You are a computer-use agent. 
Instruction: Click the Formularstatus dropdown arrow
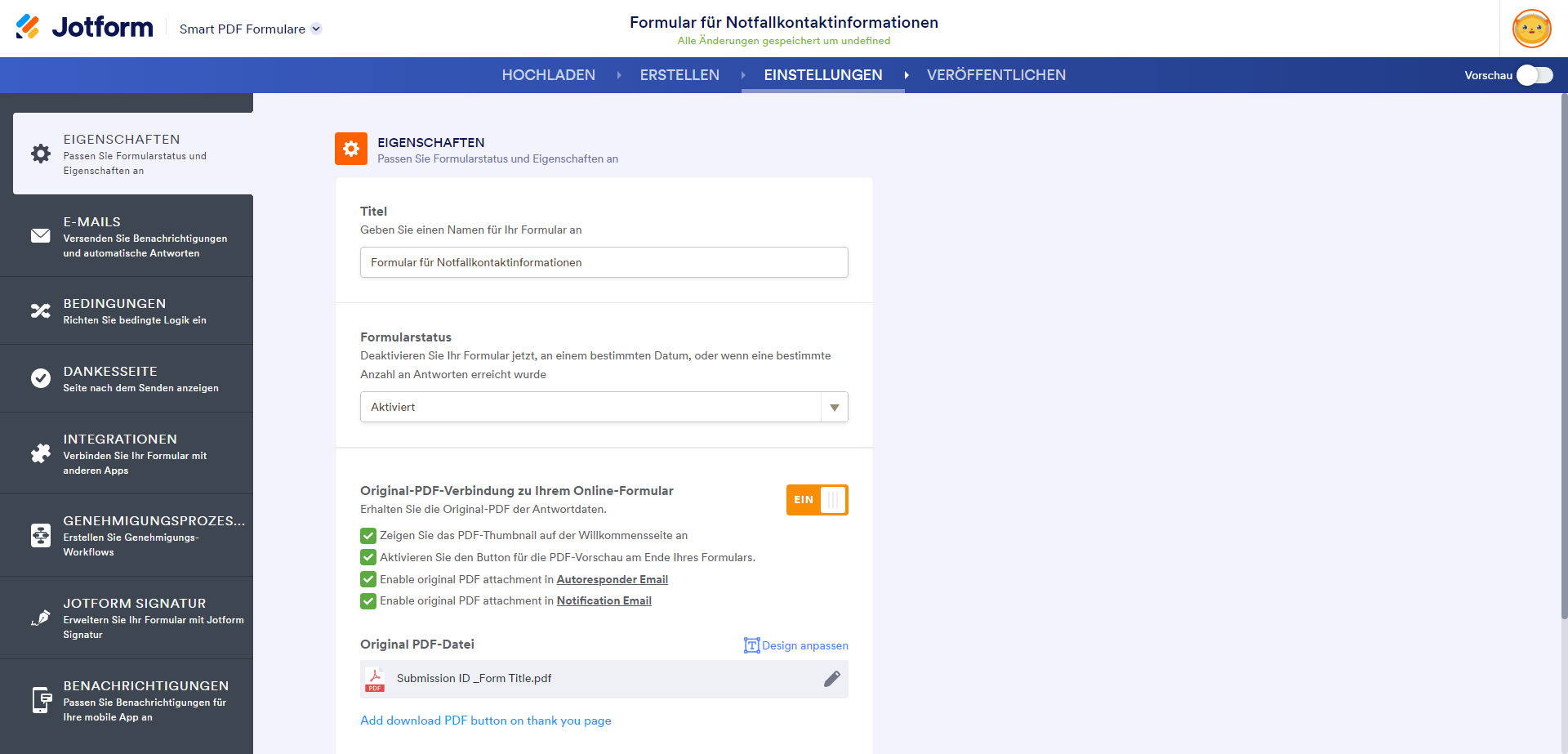pos(835,407)
